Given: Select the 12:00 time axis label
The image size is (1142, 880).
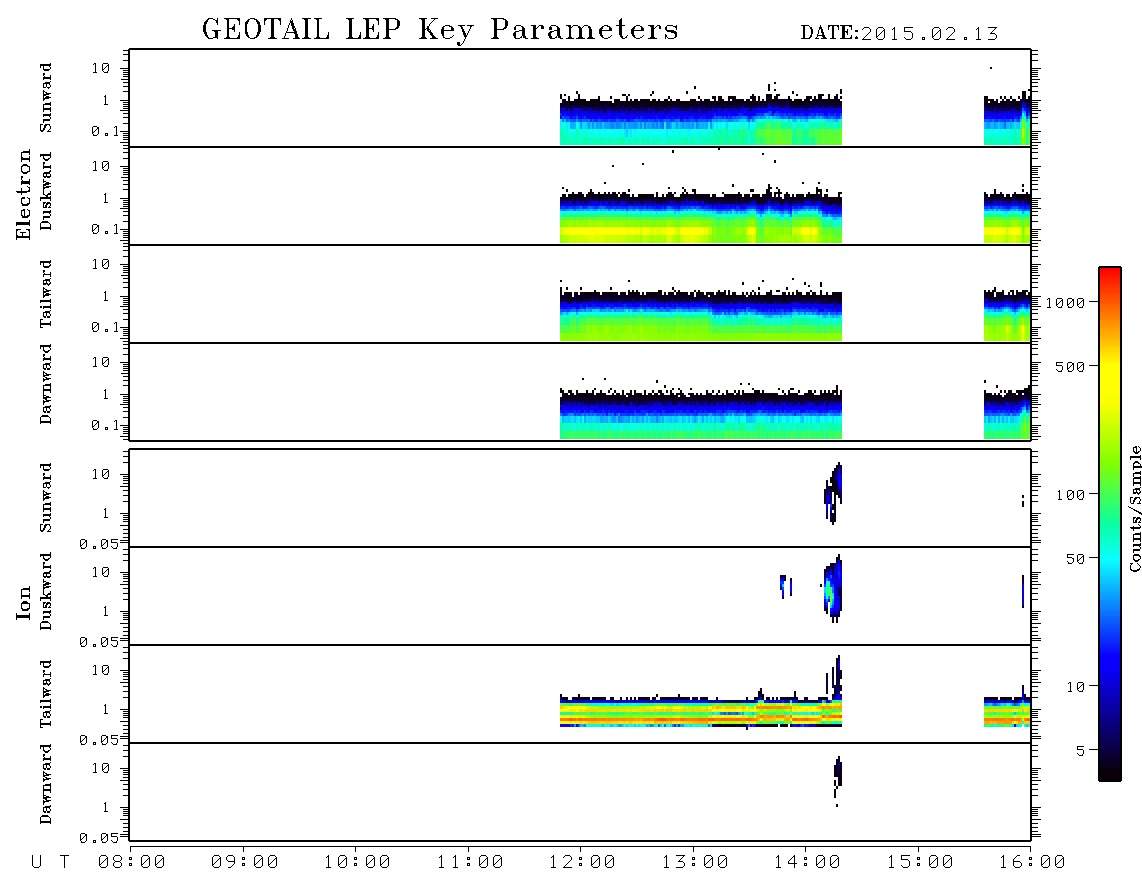Looking at the screenshot, I should tap(582, 863).
